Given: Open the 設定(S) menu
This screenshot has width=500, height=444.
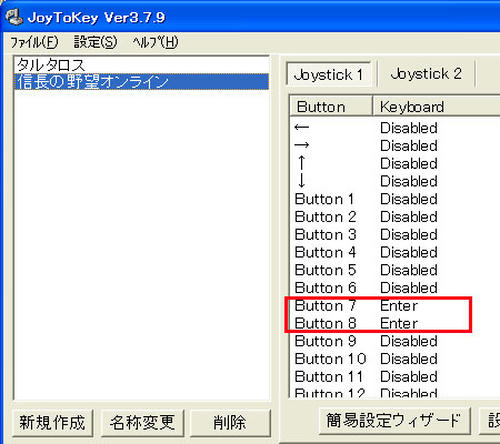Looking at the screenshot, I should [95, 42].
